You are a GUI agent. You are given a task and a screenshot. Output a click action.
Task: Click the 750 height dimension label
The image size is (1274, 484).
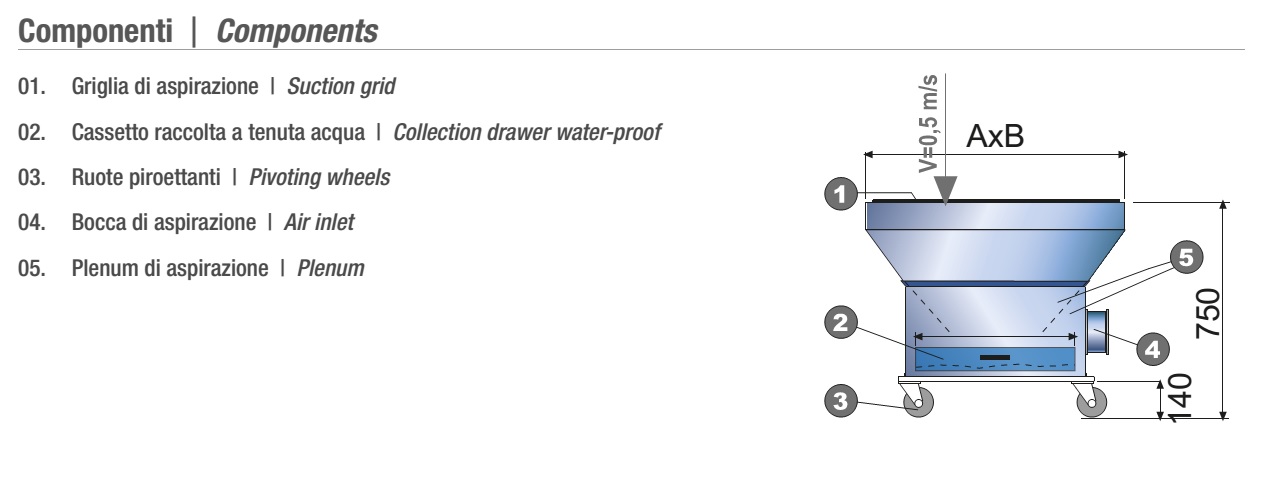click(1208, 316)
